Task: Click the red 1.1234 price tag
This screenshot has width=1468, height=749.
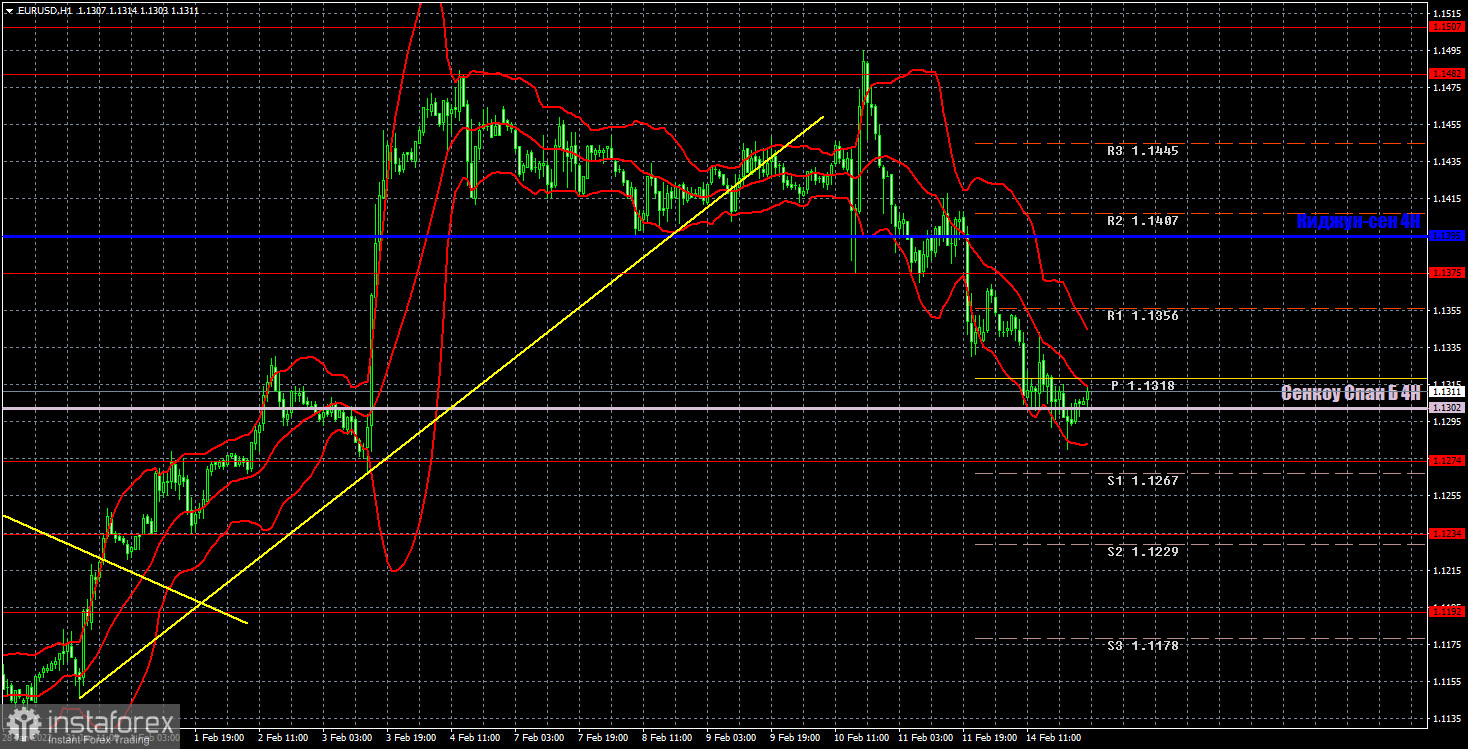Action: [1447, 534]
